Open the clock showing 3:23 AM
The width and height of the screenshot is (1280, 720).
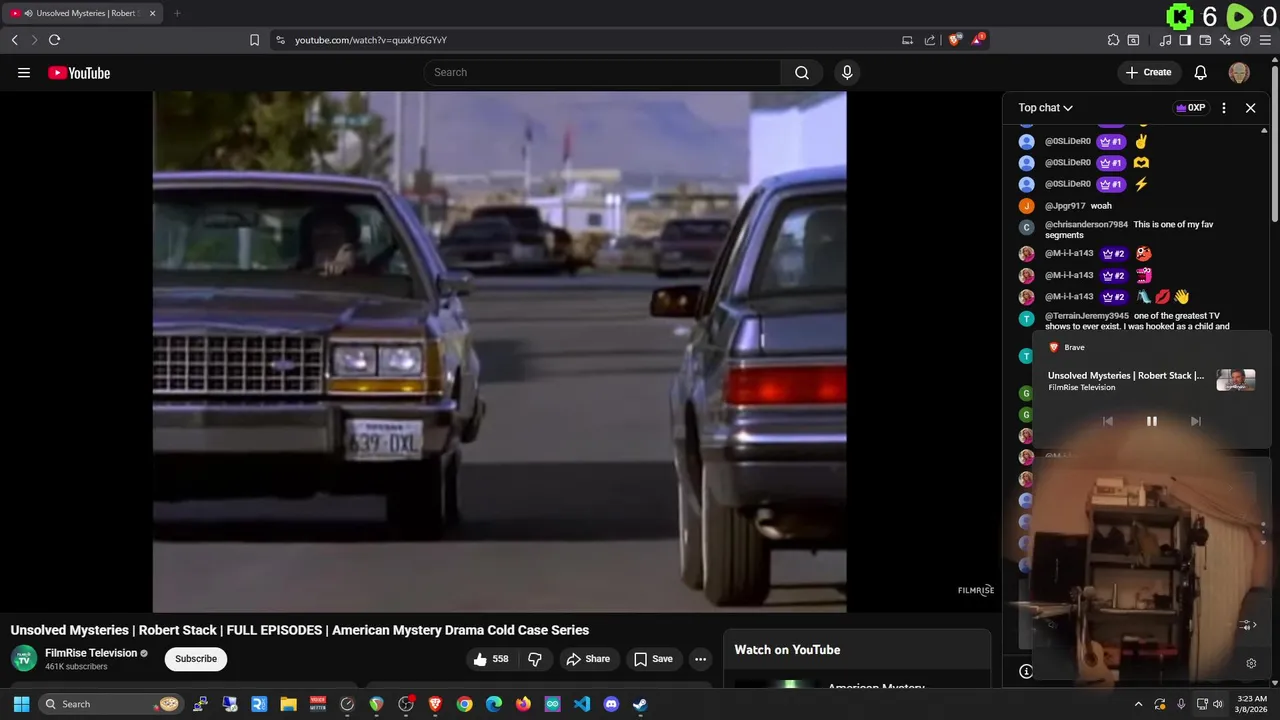(x=1252, y=704)
